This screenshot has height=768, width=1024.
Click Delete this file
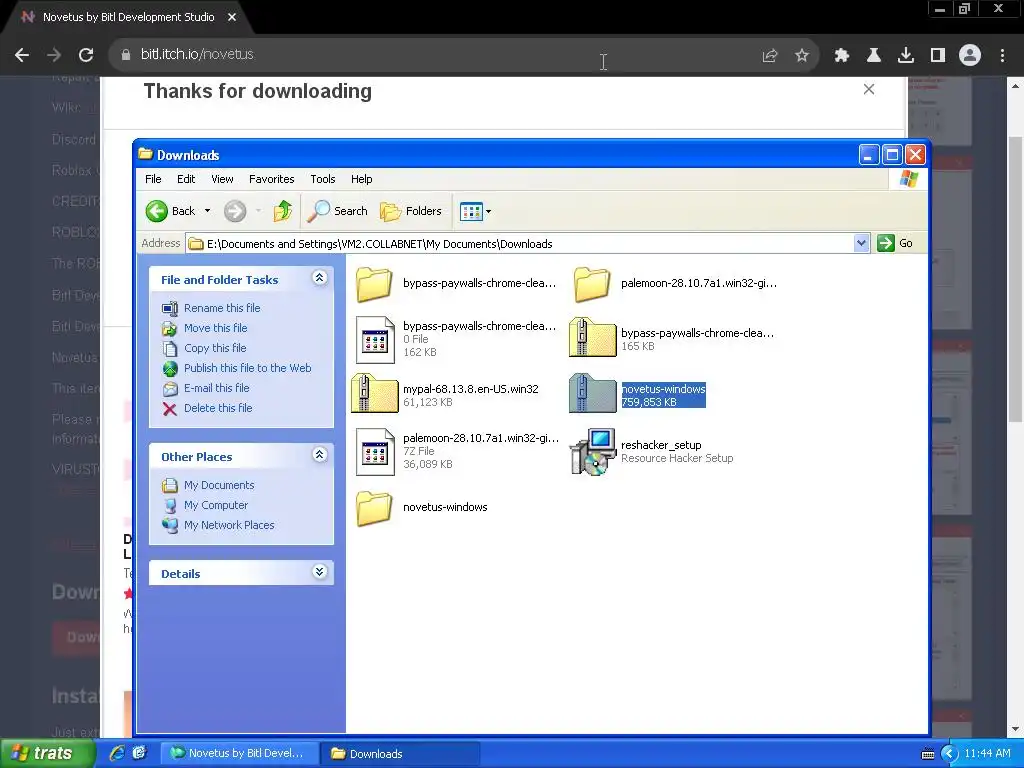(x=218, y=408)
